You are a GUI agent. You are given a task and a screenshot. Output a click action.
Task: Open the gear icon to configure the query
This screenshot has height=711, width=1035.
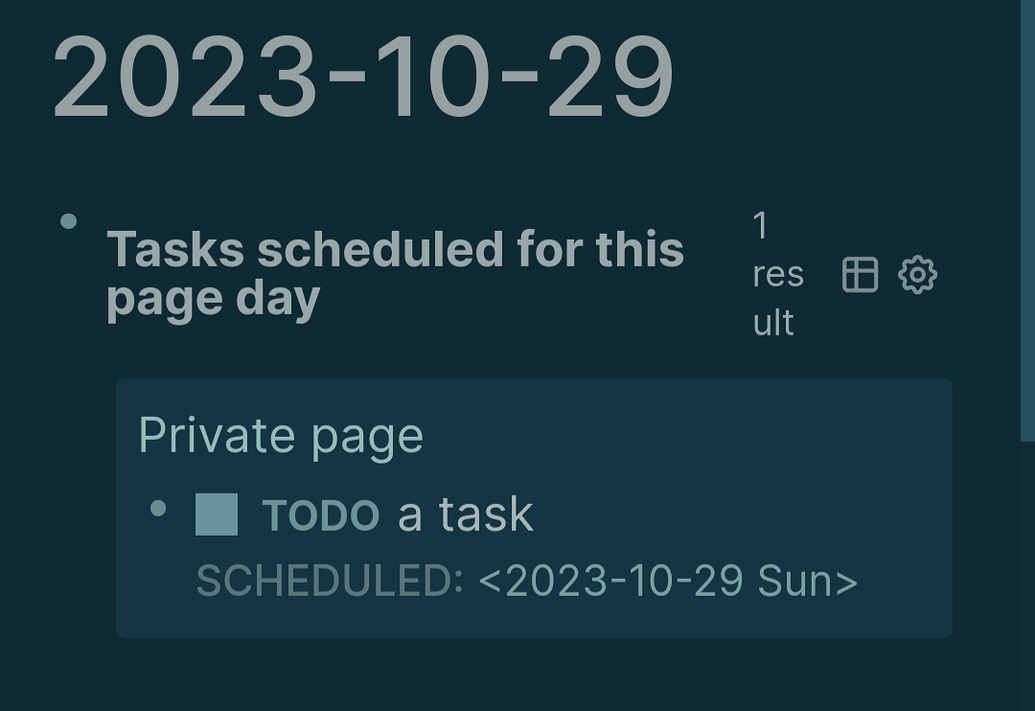pos(919,274)
